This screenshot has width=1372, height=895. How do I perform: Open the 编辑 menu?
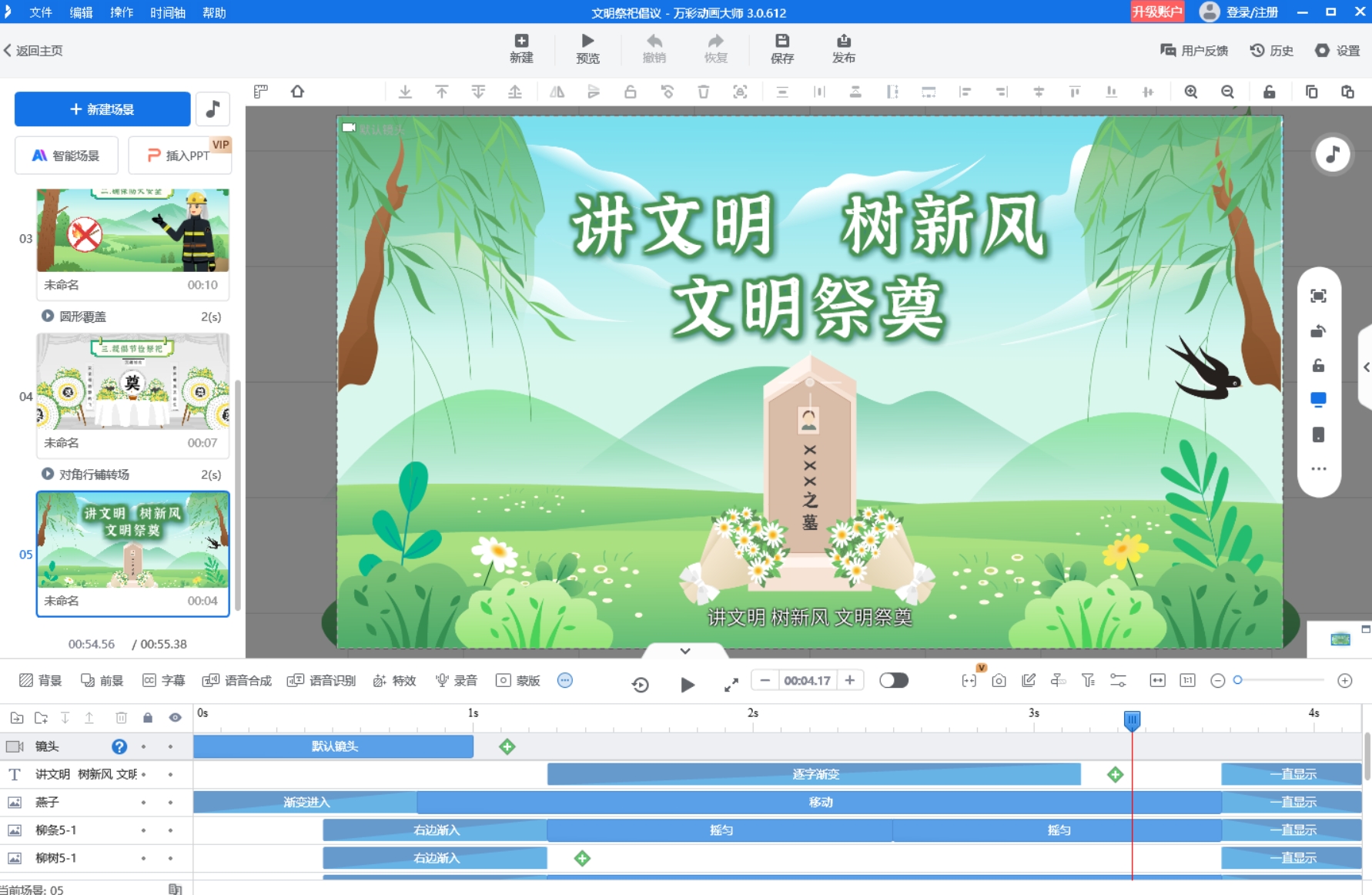tap(82, 12)
